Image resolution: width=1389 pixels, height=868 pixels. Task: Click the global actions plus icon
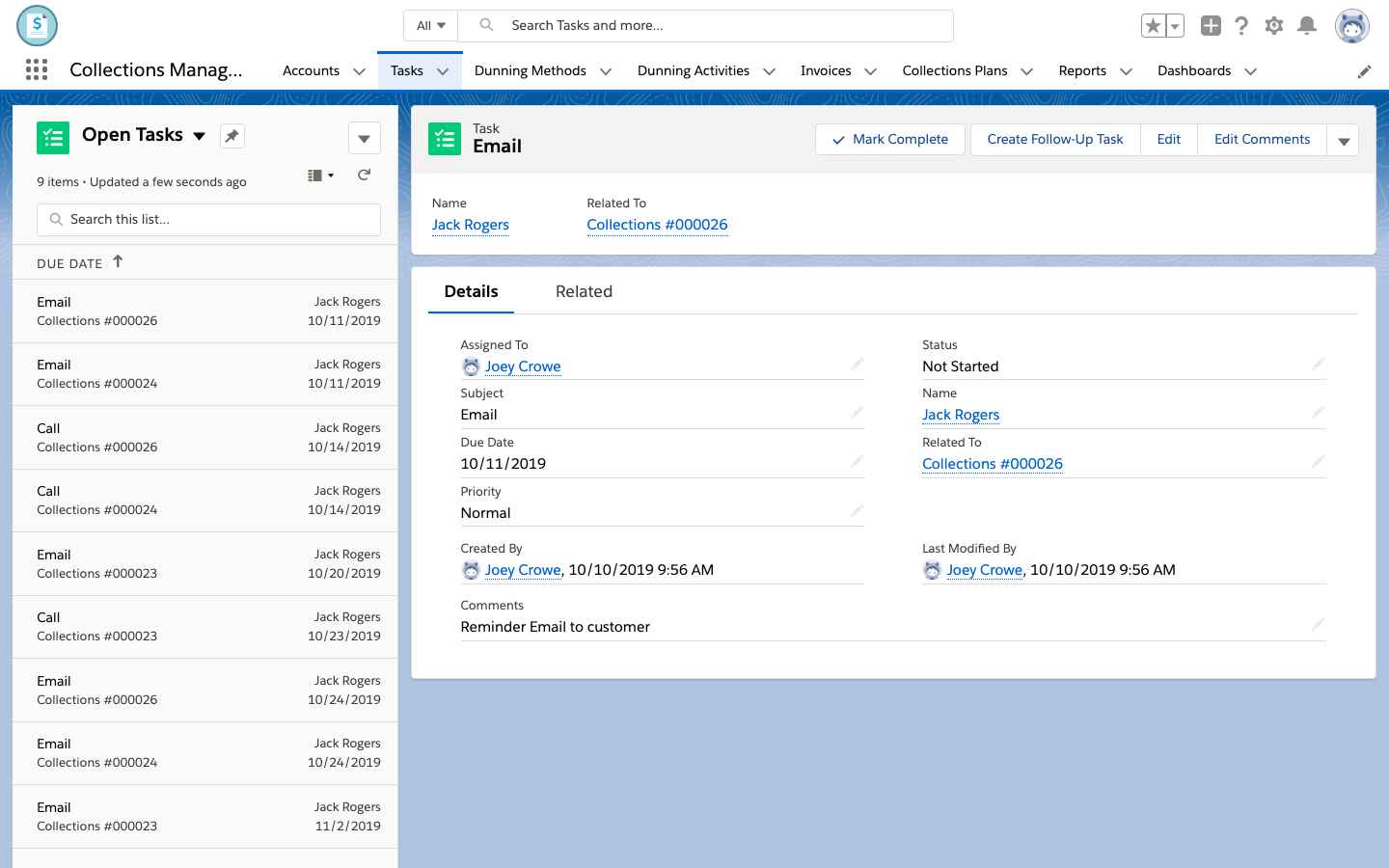coord(1211,26)
